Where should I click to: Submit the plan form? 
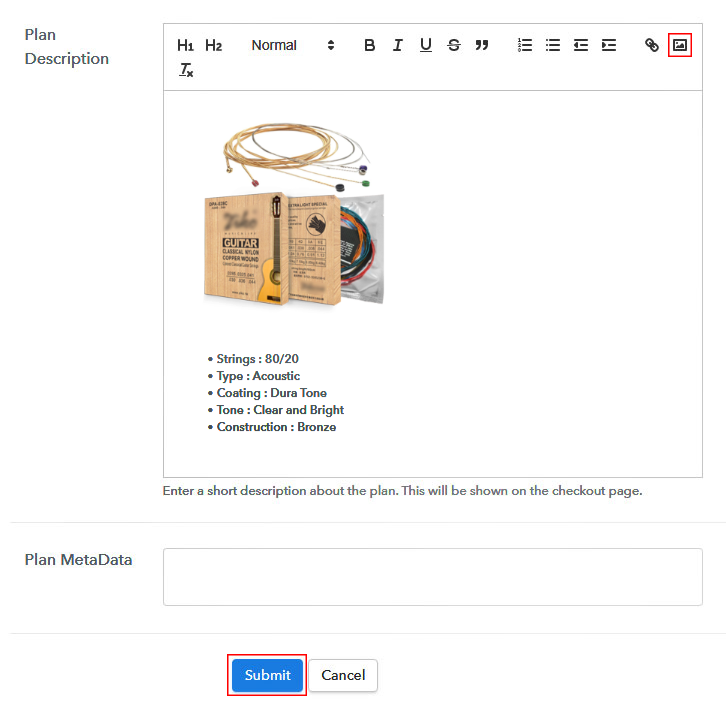267,675
